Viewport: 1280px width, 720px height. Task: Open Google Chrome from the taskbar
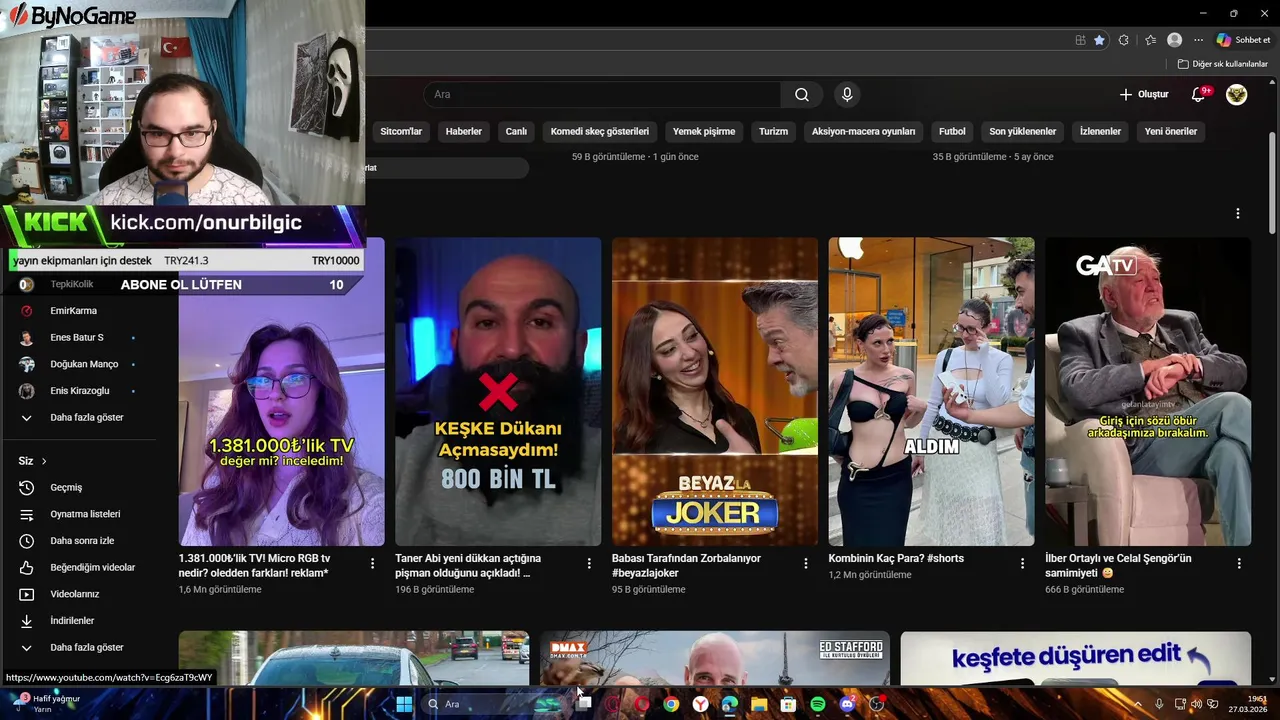click(671, 704)
